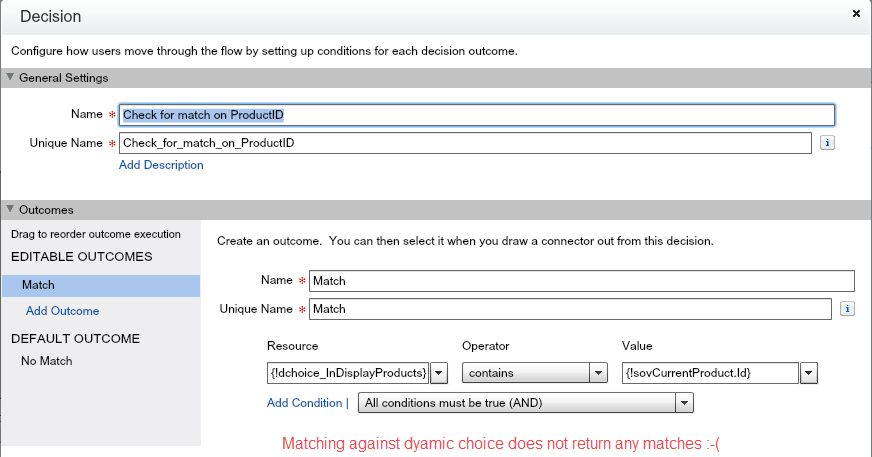Click the outcome Unique Name input field
This screenshot has height=457, width=872.
point(570,309)
